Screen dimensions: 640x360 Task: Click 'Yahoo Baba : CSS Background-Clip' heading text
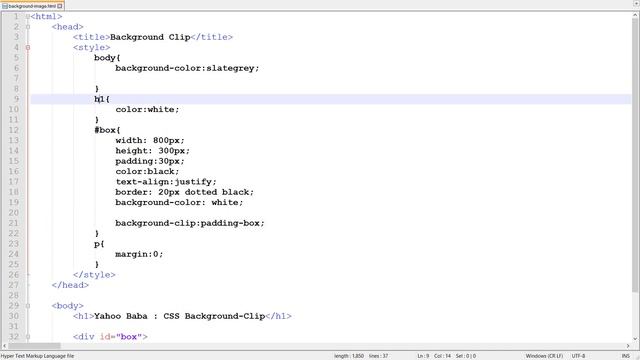point(180,316)
